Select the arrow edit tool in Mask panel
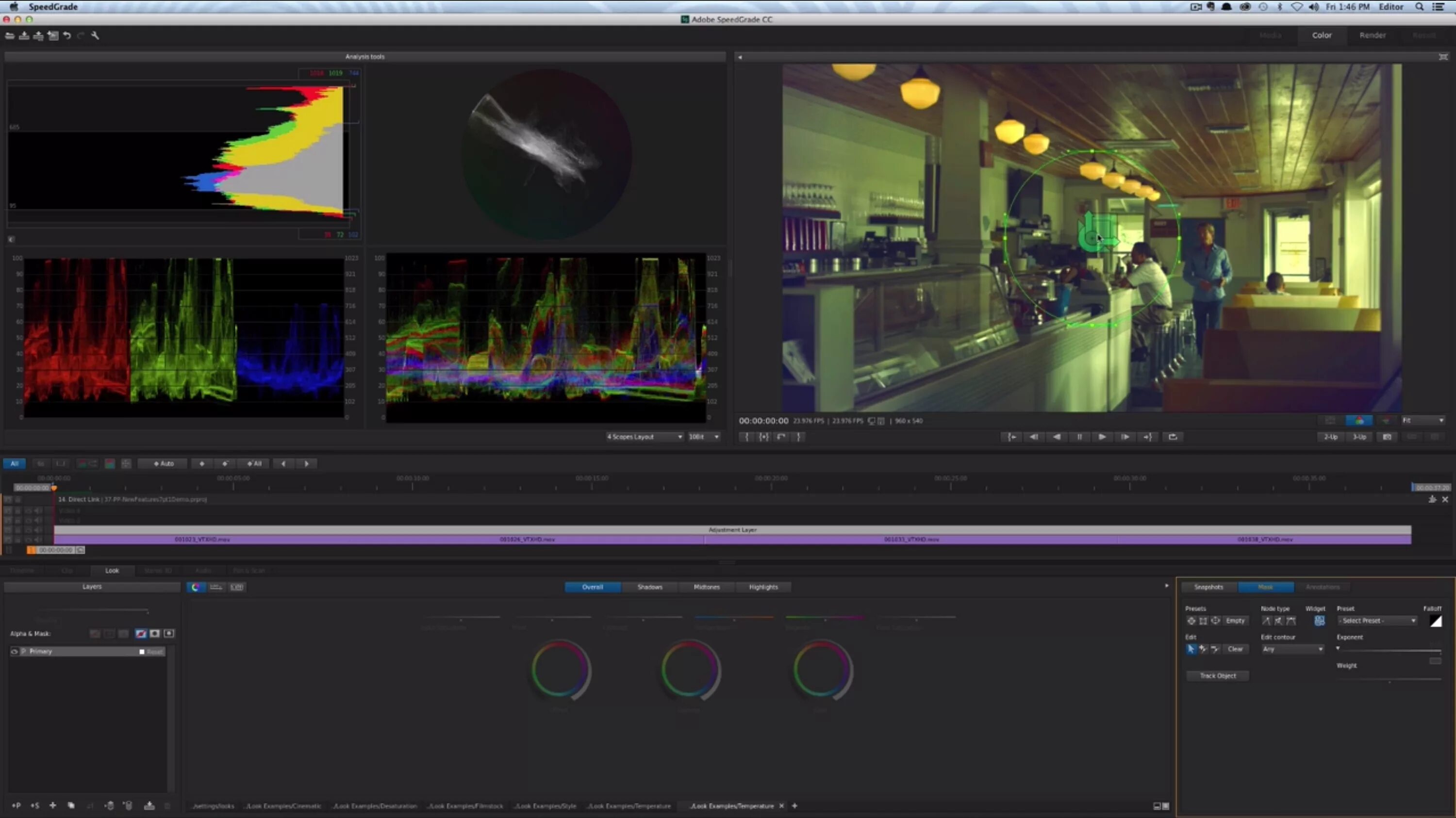 [1191, 649]
